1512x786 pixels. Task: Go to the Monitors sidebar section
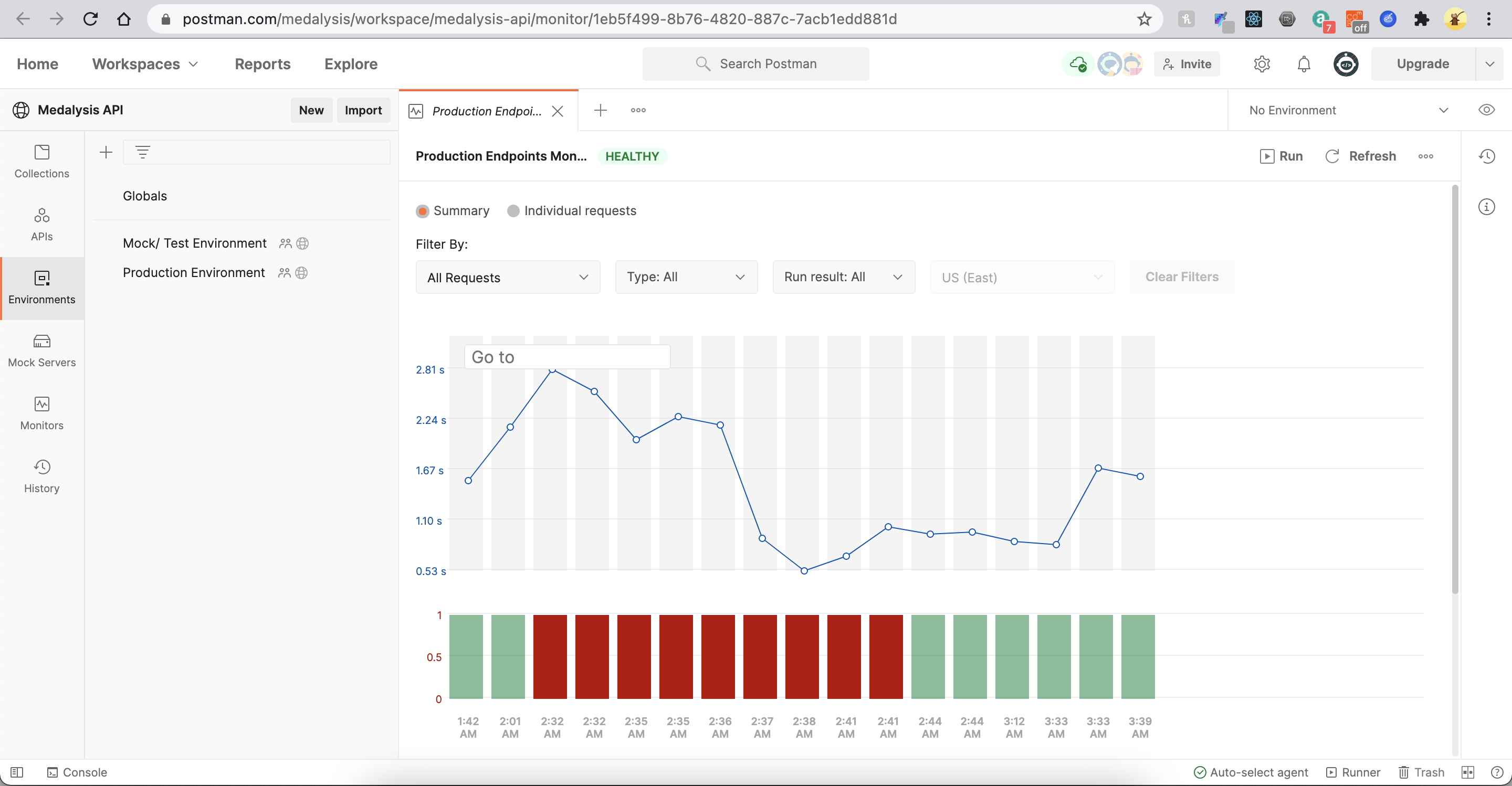[x=41, y=413]
